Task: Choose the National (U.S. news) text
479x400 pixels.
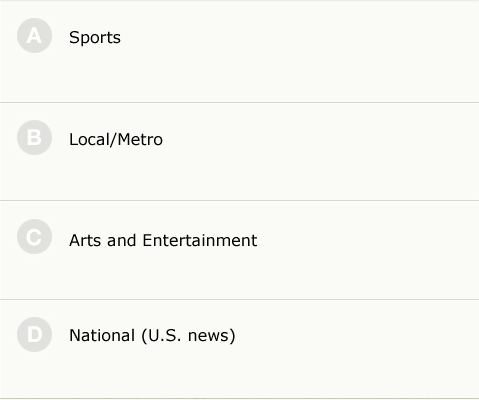Action: 152,335
